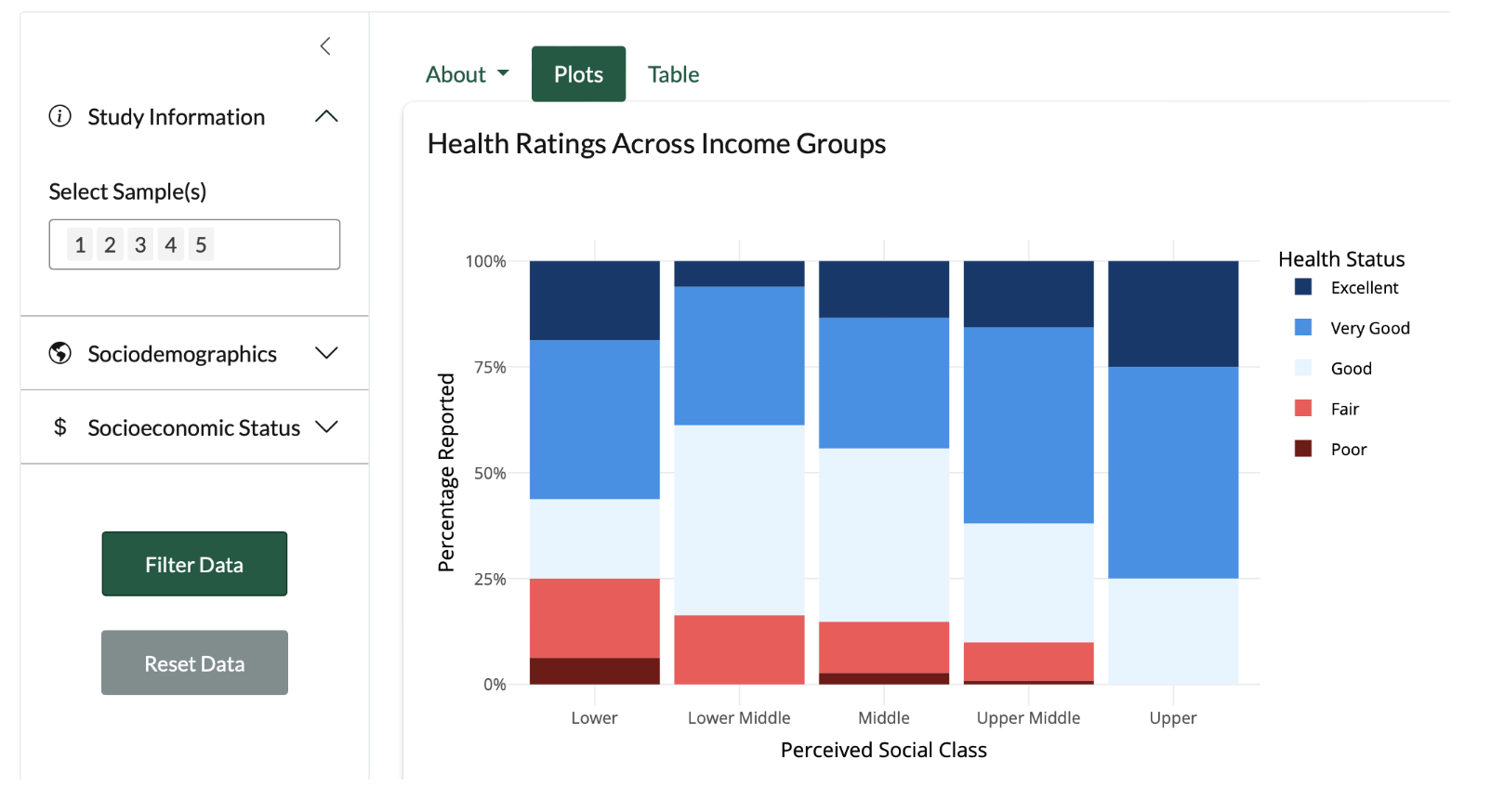
Task: Expand the Sociodemographics section
Action: (x=326, y=353)
